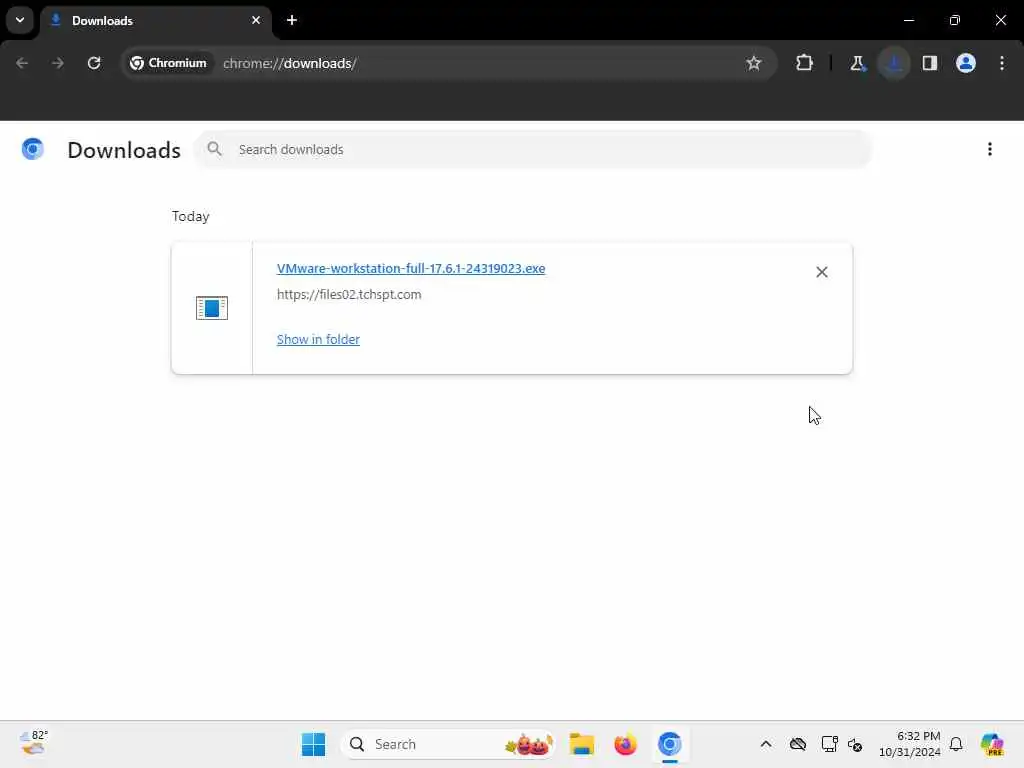Open the weather widget showing 82°

click(x=33, y=744)
